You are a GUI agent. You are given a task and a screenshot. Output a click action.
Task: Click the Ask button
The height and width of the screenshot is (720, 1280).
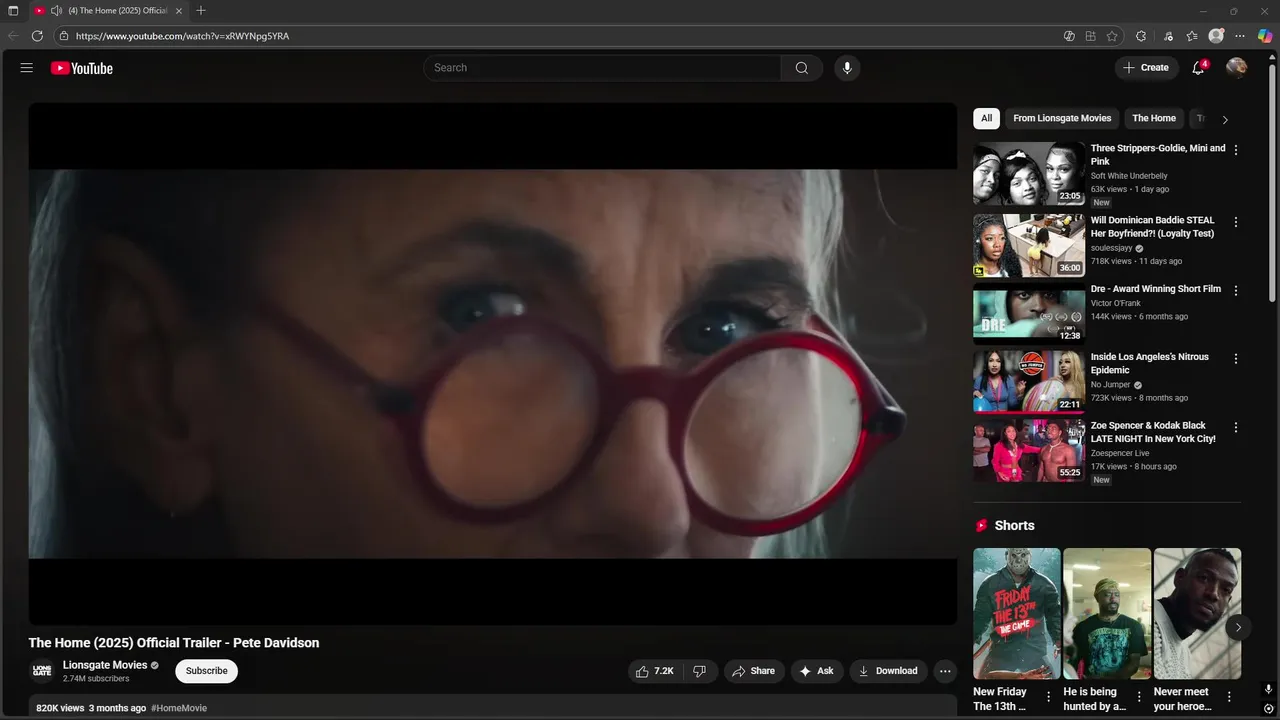[816, 671]
